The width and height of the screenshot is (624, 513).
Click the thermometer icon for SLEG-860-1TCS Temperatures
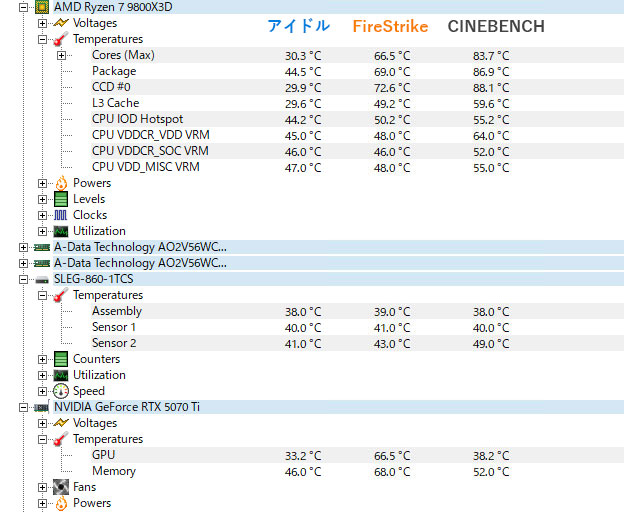click(60, 295)
